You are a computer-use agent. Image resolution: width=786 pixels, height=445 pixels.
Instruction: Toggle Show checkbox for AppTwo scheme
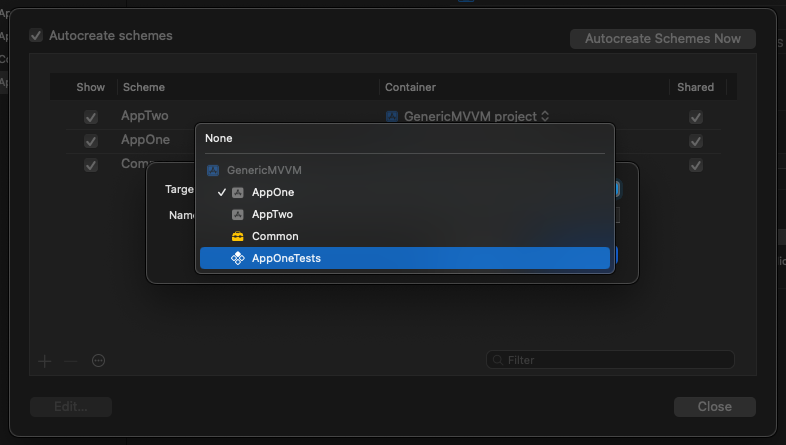91,117
